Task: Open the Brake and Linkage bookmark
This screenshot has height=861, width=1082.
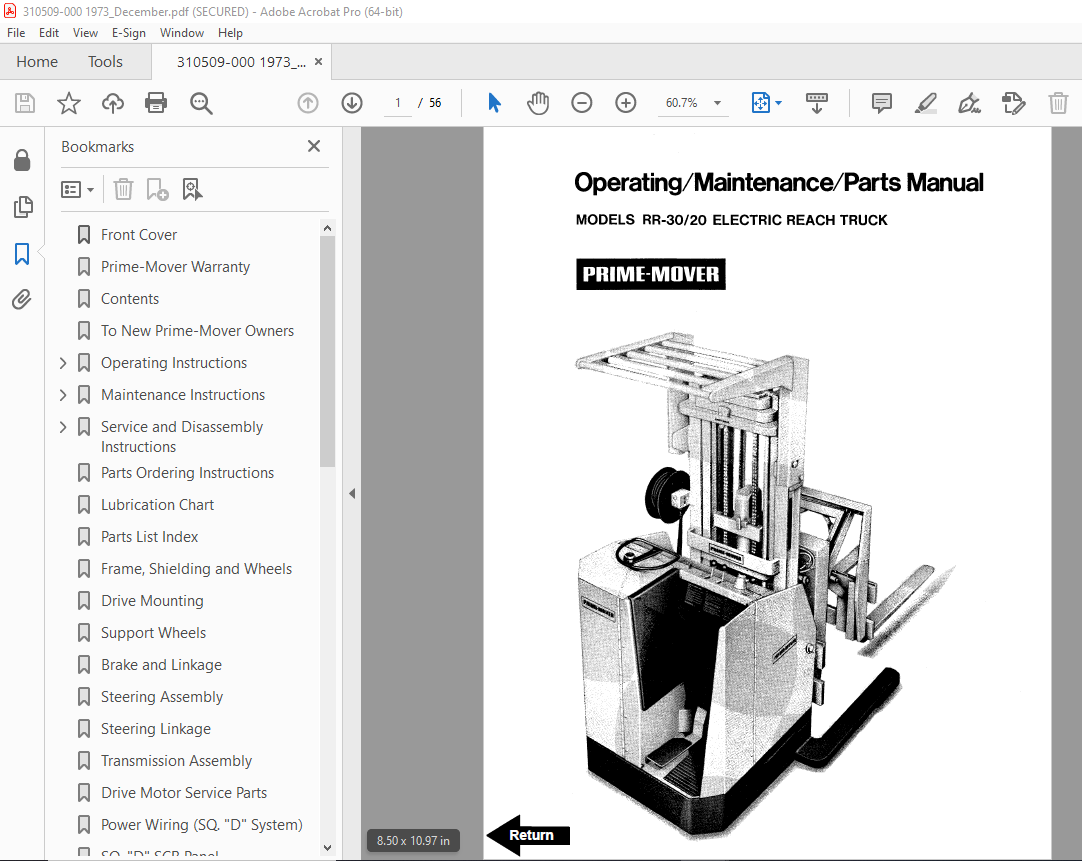Action: (x=161, y=664)
